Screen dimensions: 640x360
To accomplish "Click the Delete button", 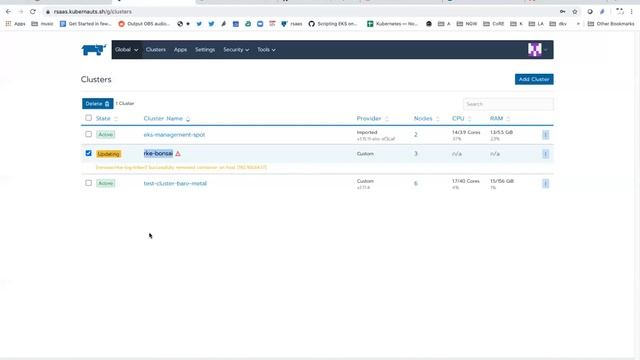I will tap(98, 104).
